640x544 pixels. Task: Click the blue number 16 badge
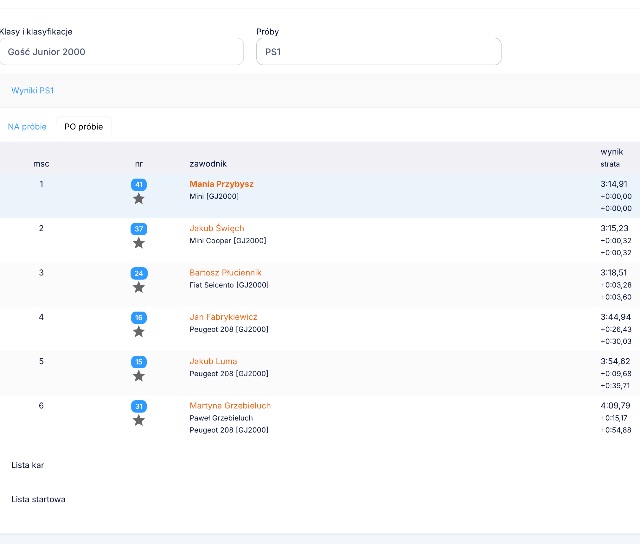click(139, 318)
